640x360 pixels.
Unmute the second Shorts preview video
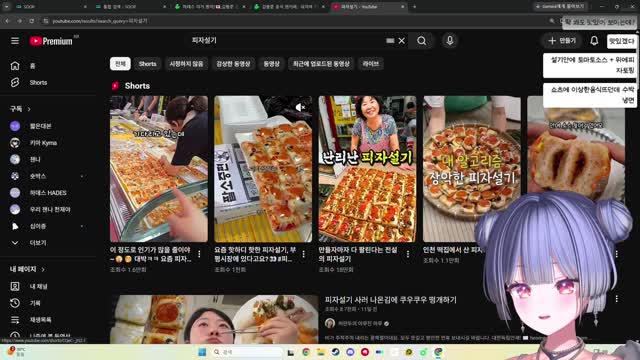(300, 107)
